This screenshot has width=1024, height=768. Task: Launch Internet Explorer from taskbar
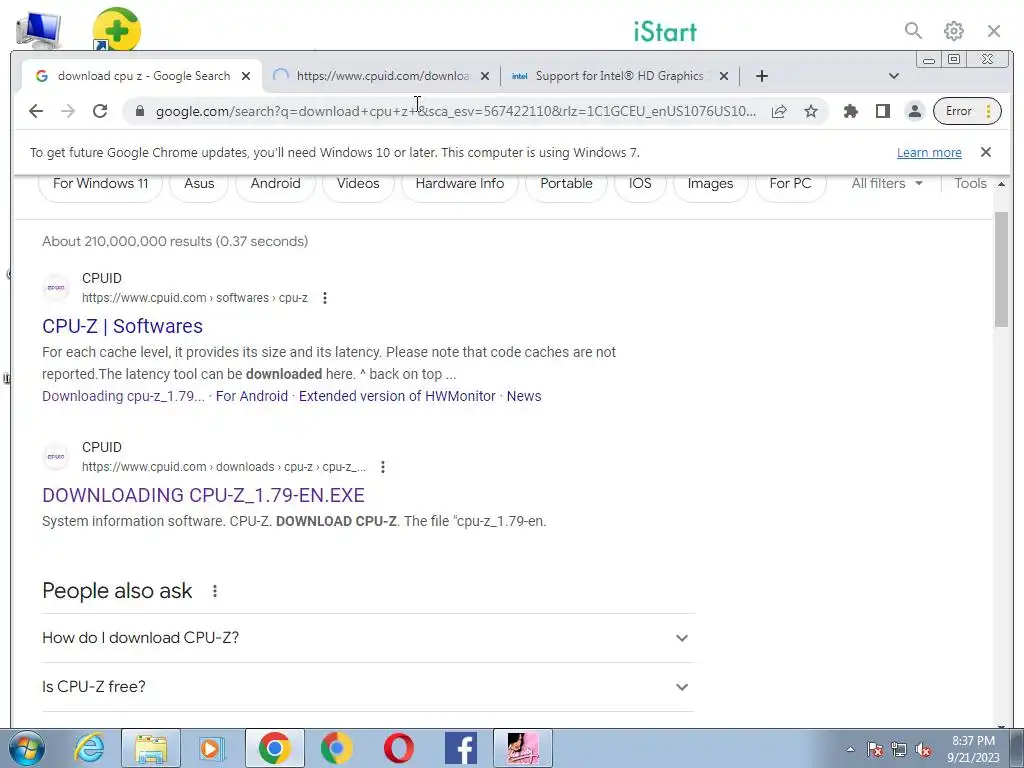tap(89, 748)
